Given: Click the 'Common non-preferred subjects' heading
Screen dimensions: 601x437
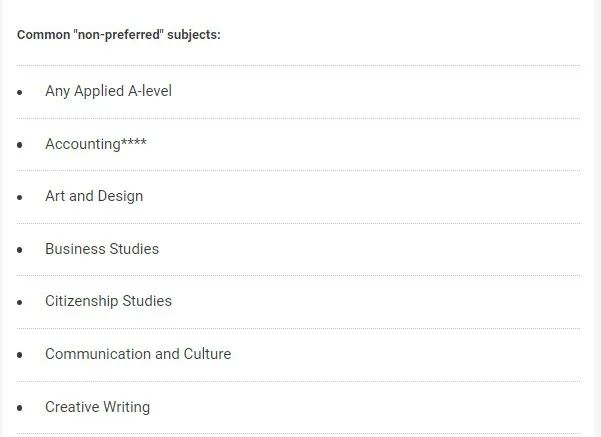Looking at the screenshot, I should click(119, 35).
